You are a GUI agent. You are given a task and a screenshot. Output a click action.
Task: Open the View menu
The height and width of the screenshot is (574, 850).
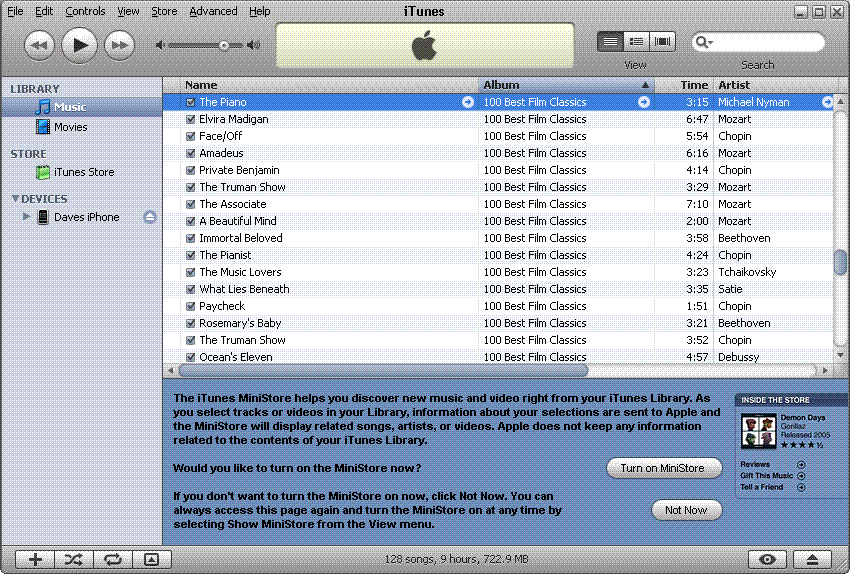[128, 11]
